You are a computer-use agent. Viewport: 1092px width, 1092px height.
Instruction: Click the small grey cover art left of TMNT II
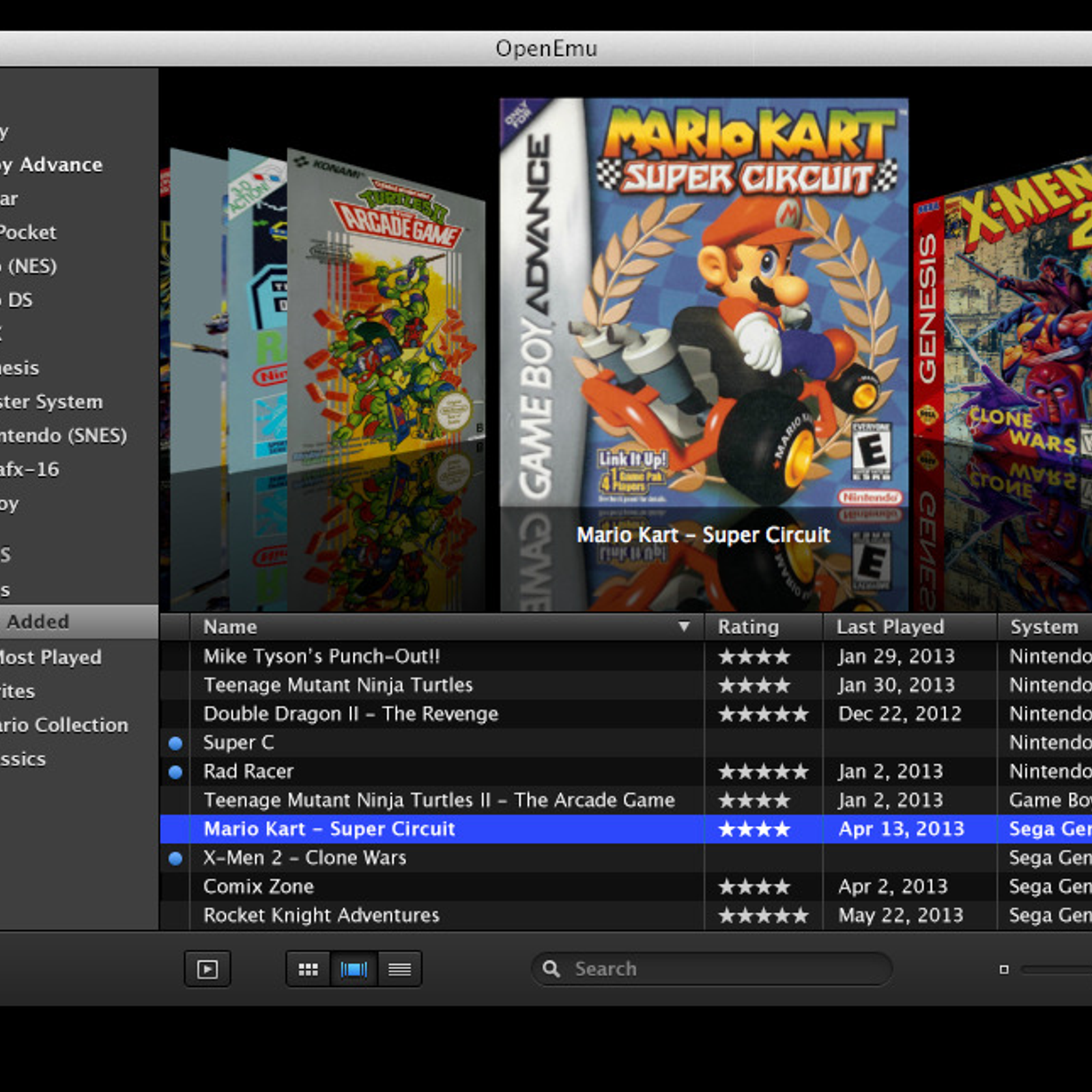[x=198, y=311]
